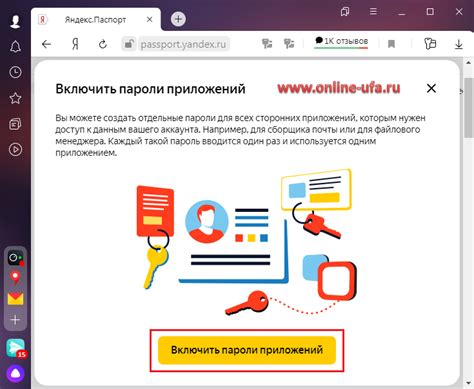Click the second page translate icon
Image resolution: width=474 pixels, height=389 pixels.
coord(289,44)
